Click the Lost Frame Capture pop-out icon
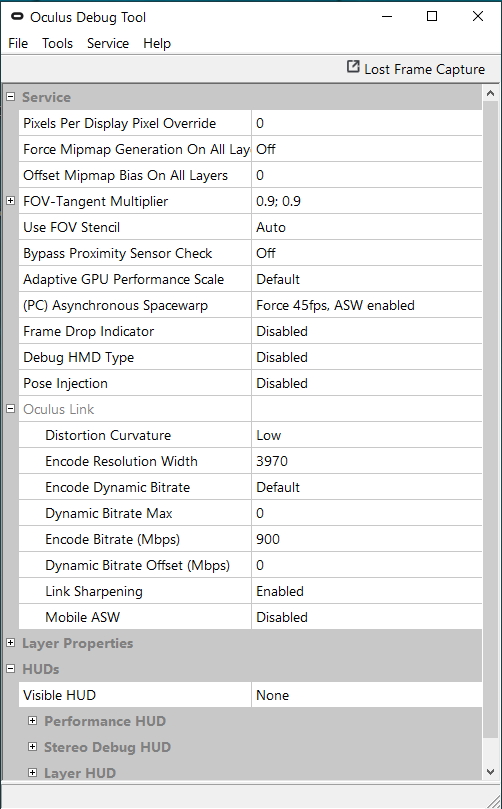 [x=353, y=67]
